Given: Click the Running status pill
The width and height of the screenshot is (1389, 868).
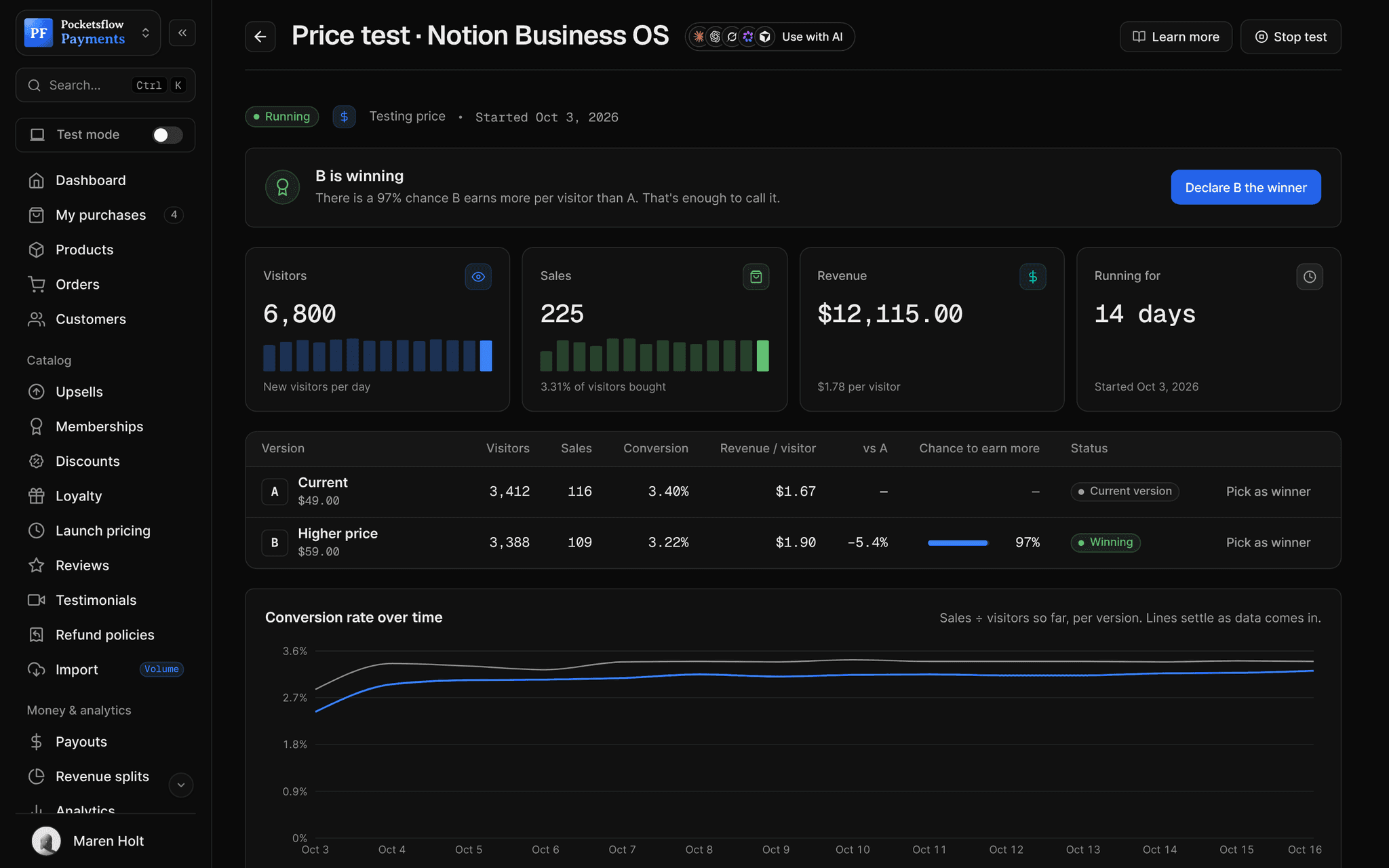Looking at the screenshot, I should (x=281, y=117).
